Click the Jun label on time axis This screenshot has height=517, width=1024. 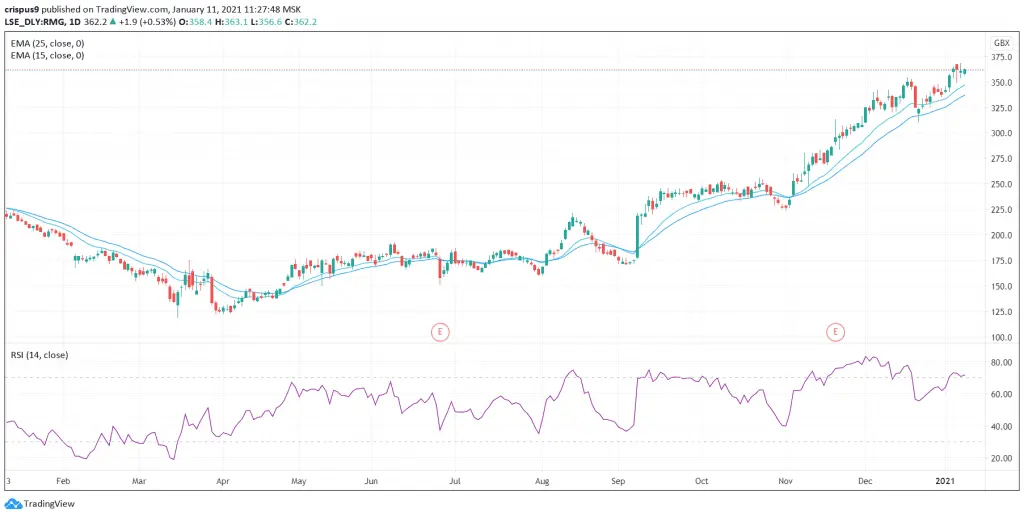click(372, 482)
